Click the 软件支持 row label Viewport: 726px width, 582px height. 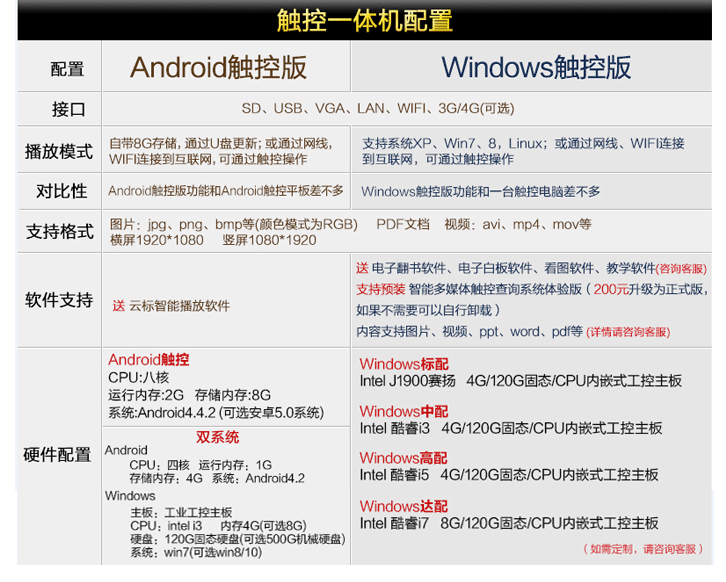click(59, 300)
